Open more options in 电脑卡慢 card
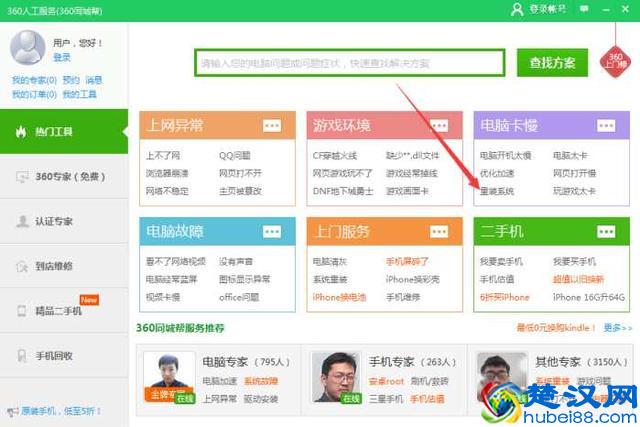 pyautogui.click(x=606, y=125)
